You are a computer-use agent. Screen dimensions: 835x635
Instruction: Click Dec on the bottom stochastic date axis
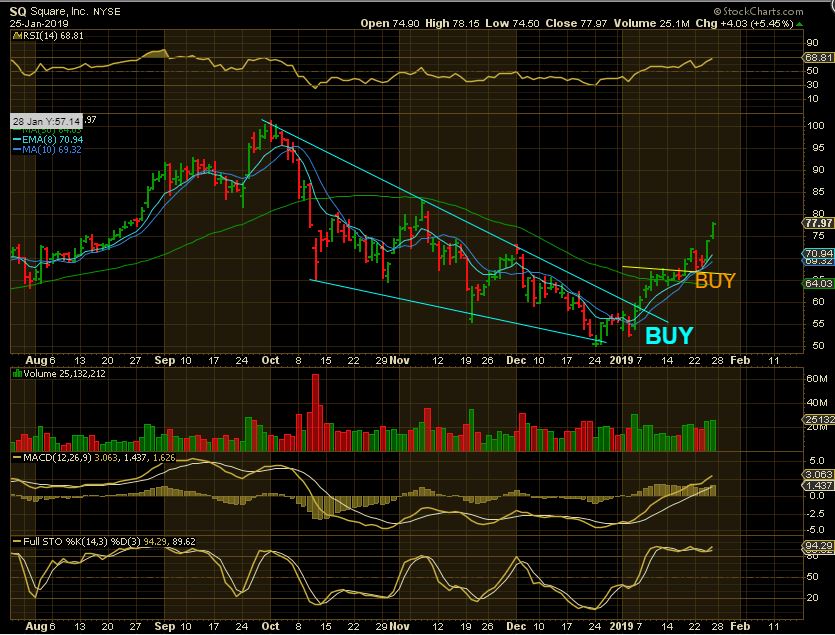[516, 626]
